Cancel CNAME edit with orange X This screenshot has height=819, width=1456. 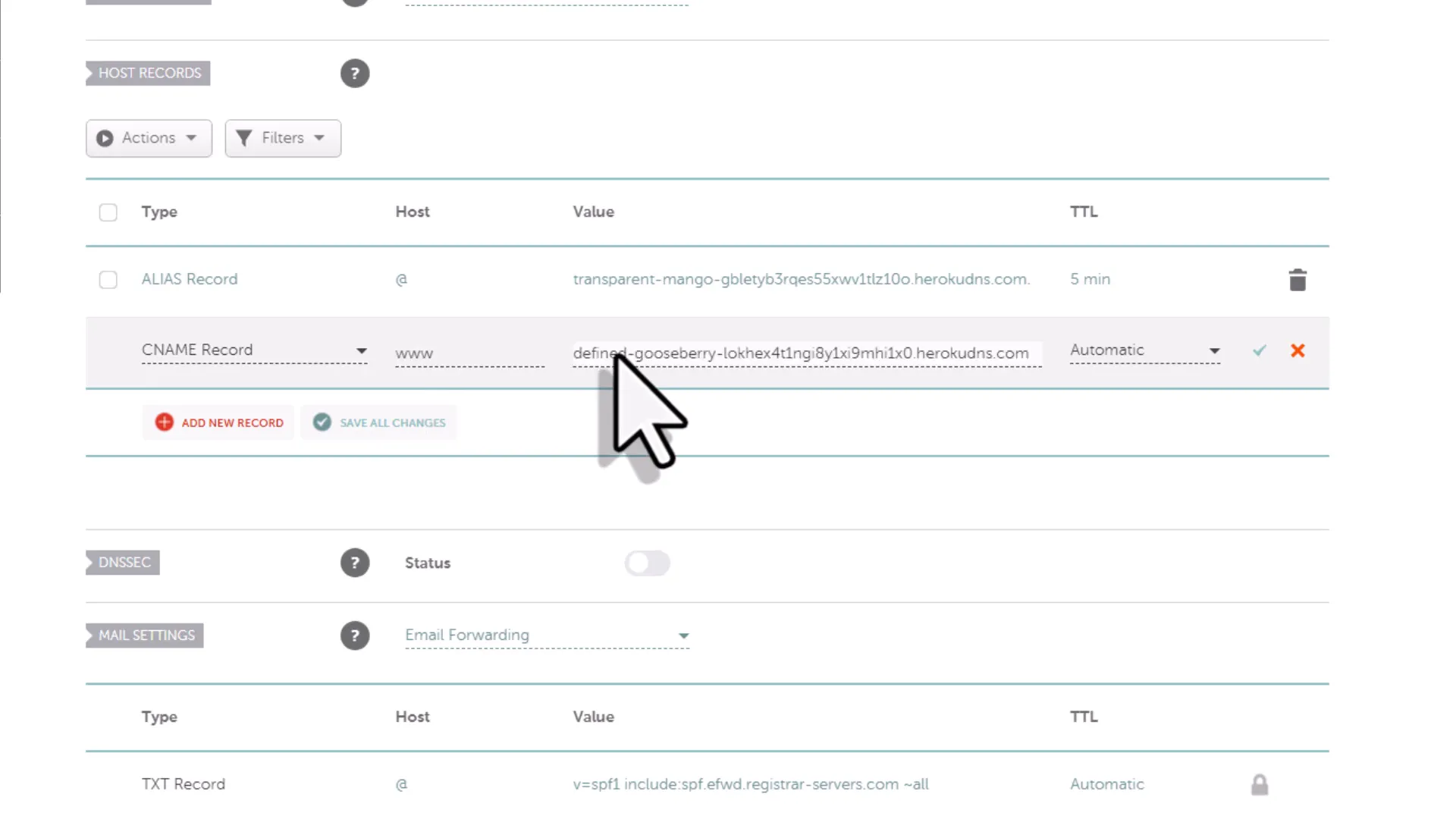tap(1298, 350)
